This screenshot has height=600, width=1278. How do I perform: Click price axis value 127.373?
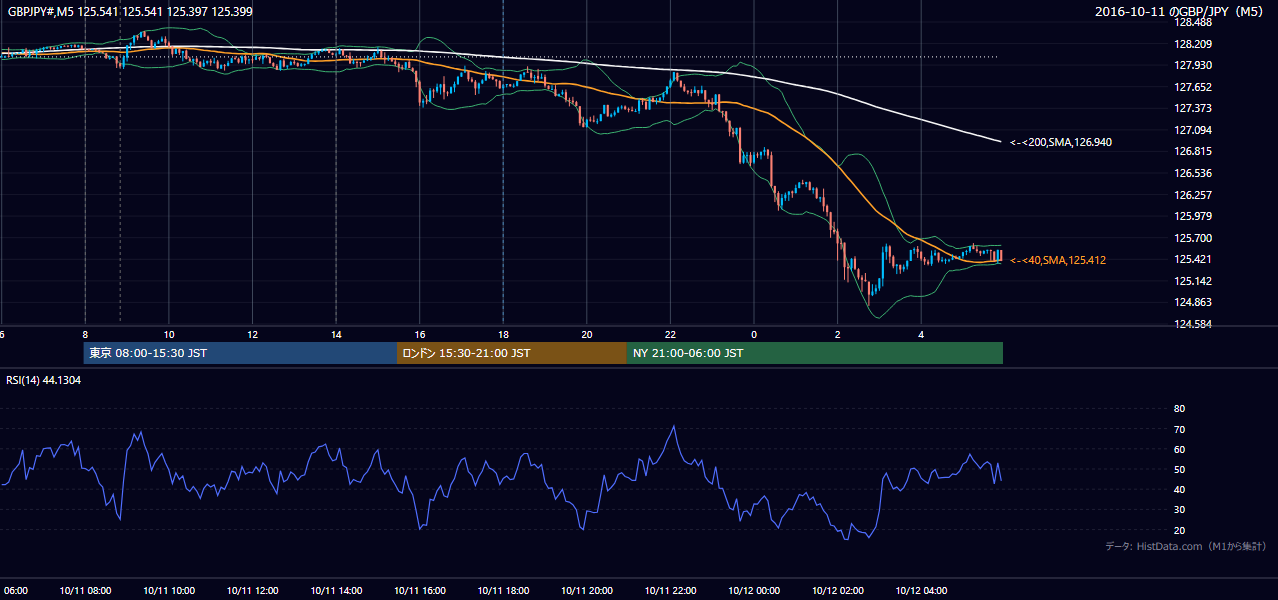1193,108
